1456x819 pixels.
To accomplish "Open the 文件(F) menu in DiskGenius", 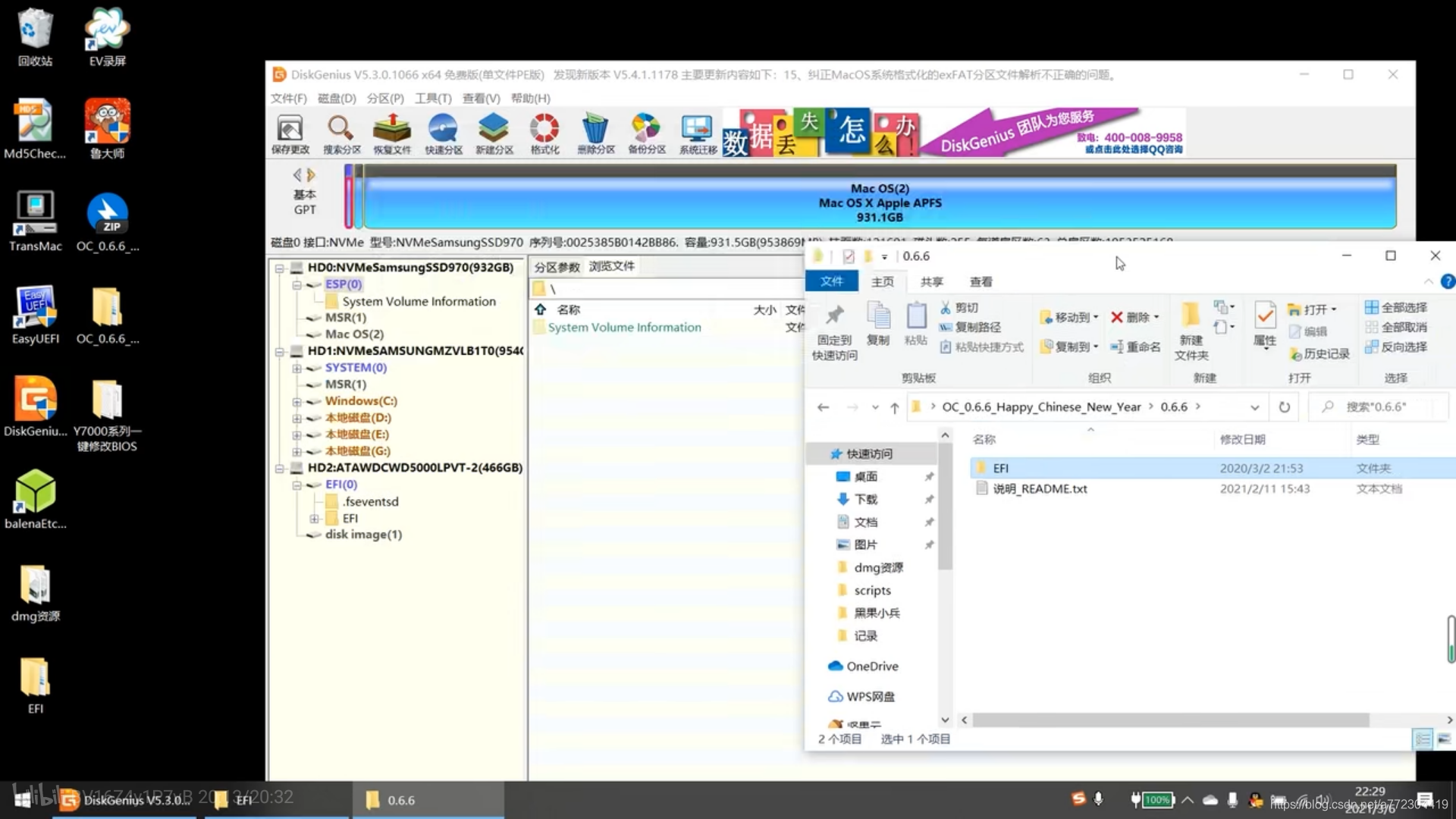I will 289,99.
